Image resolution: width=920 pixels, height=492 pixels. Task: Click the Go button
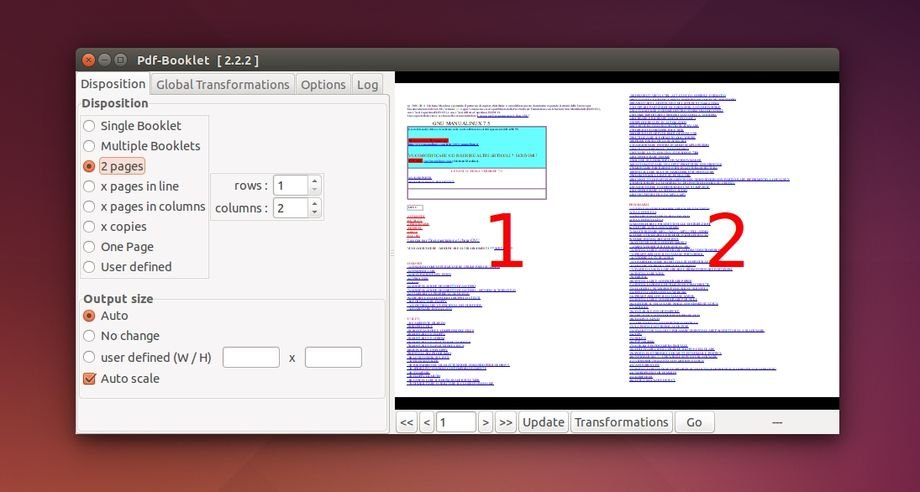pyautogui.click(x=694, y=422)
